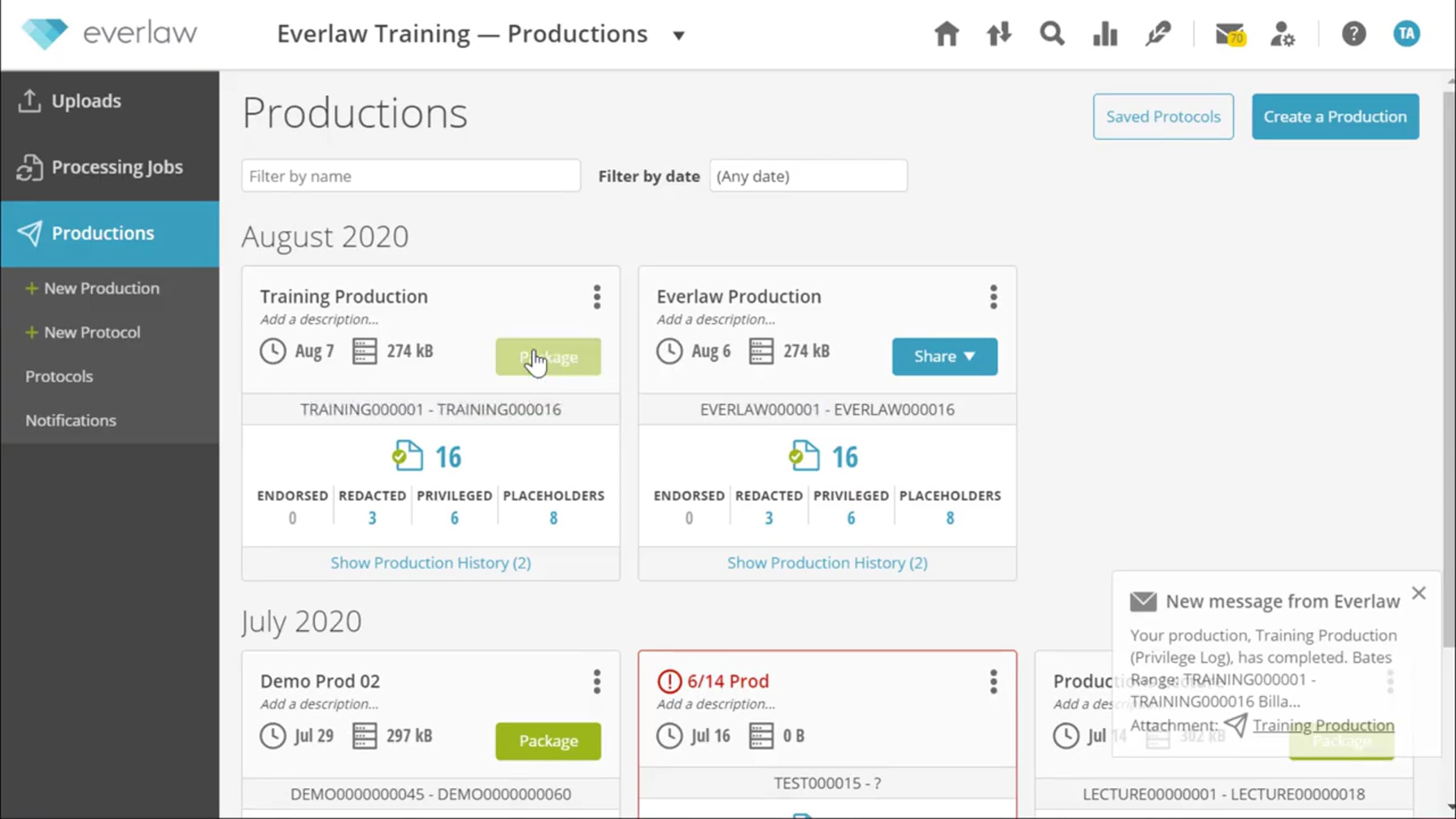Click Redacted count 3 on Everlaw Production

[x=769, y=518]
